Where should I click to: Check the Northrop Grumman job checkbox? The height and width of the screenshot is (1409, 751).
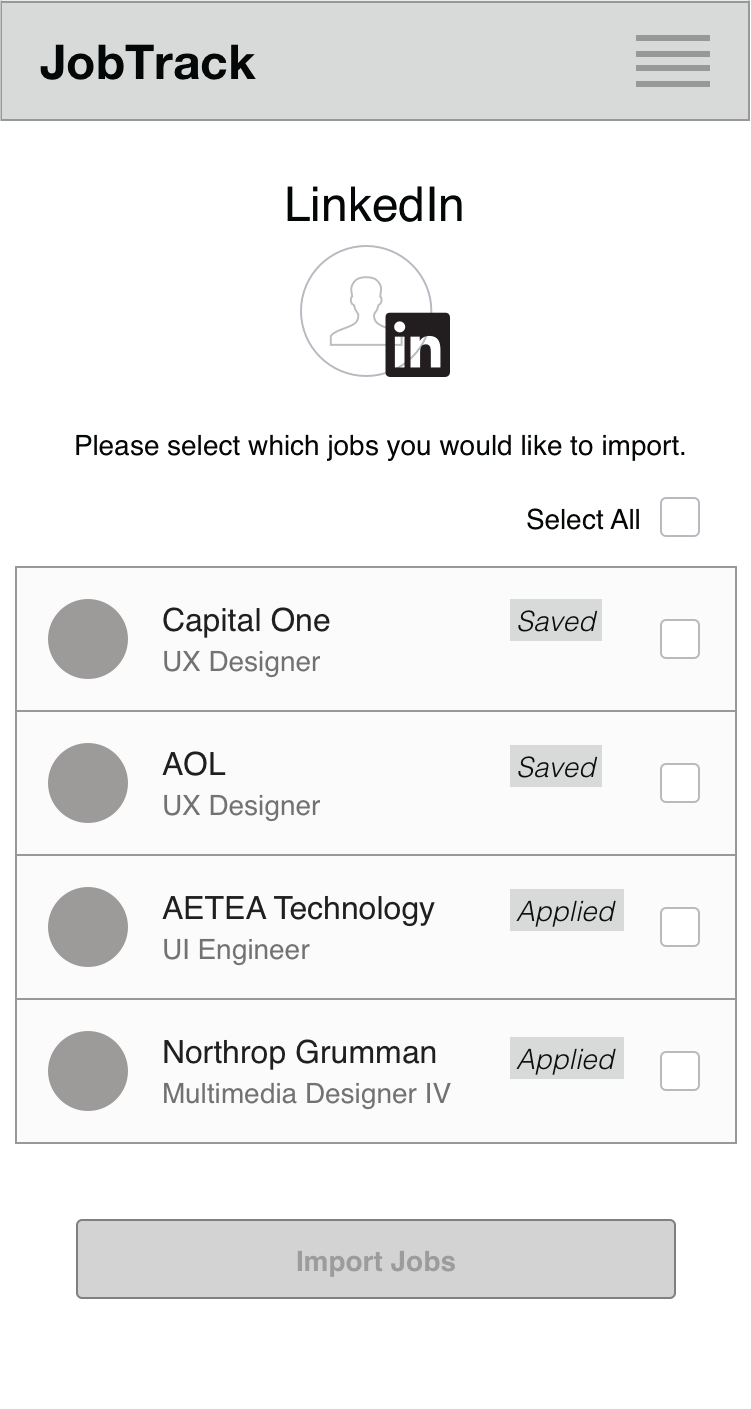tap(680, 1071)
